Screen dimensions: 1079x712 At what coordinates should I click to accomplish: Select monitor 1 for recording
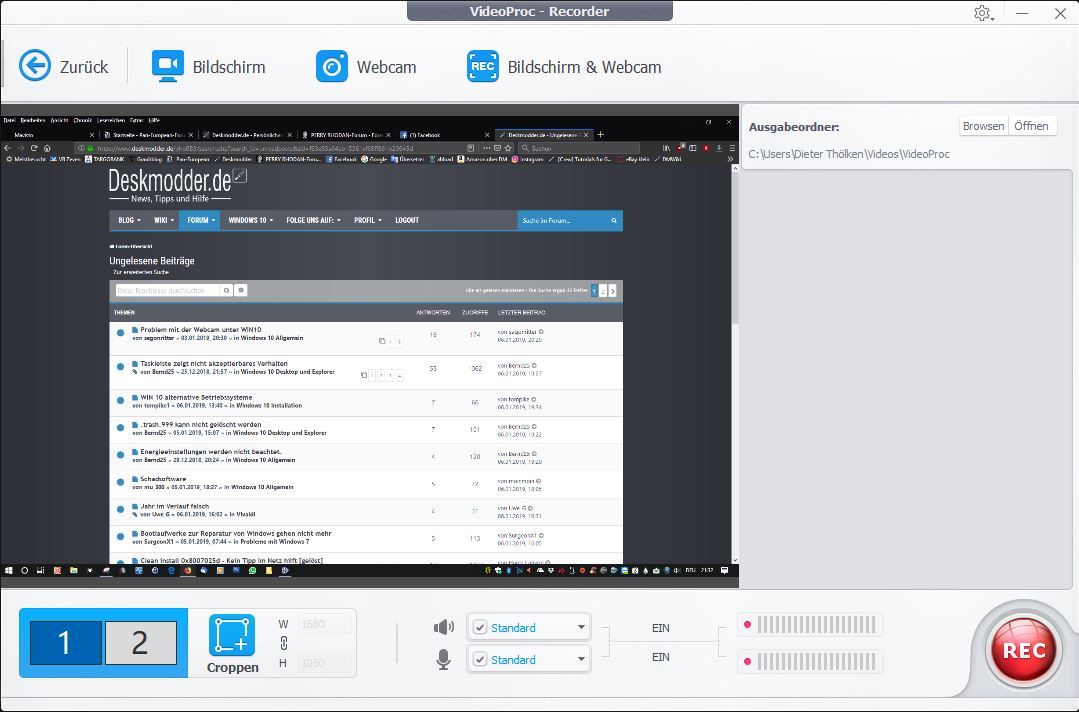tap(65, 643)
